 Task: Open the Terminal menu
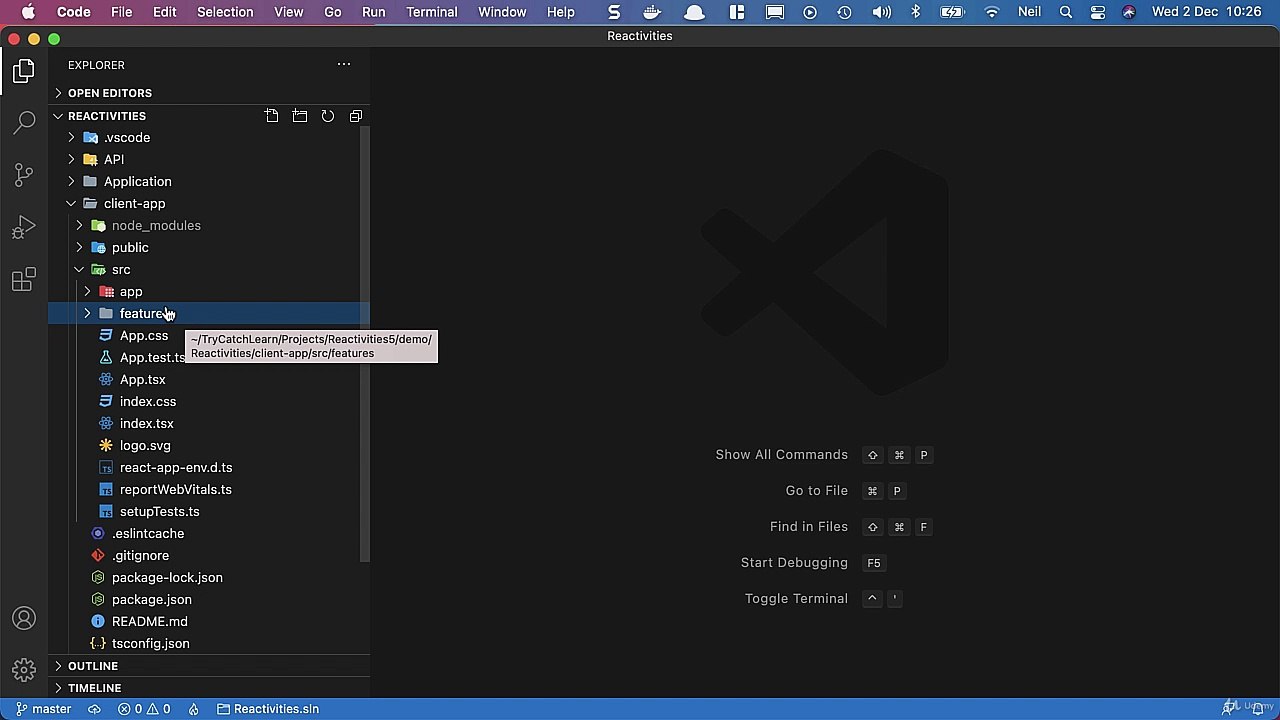pos(432,12)
